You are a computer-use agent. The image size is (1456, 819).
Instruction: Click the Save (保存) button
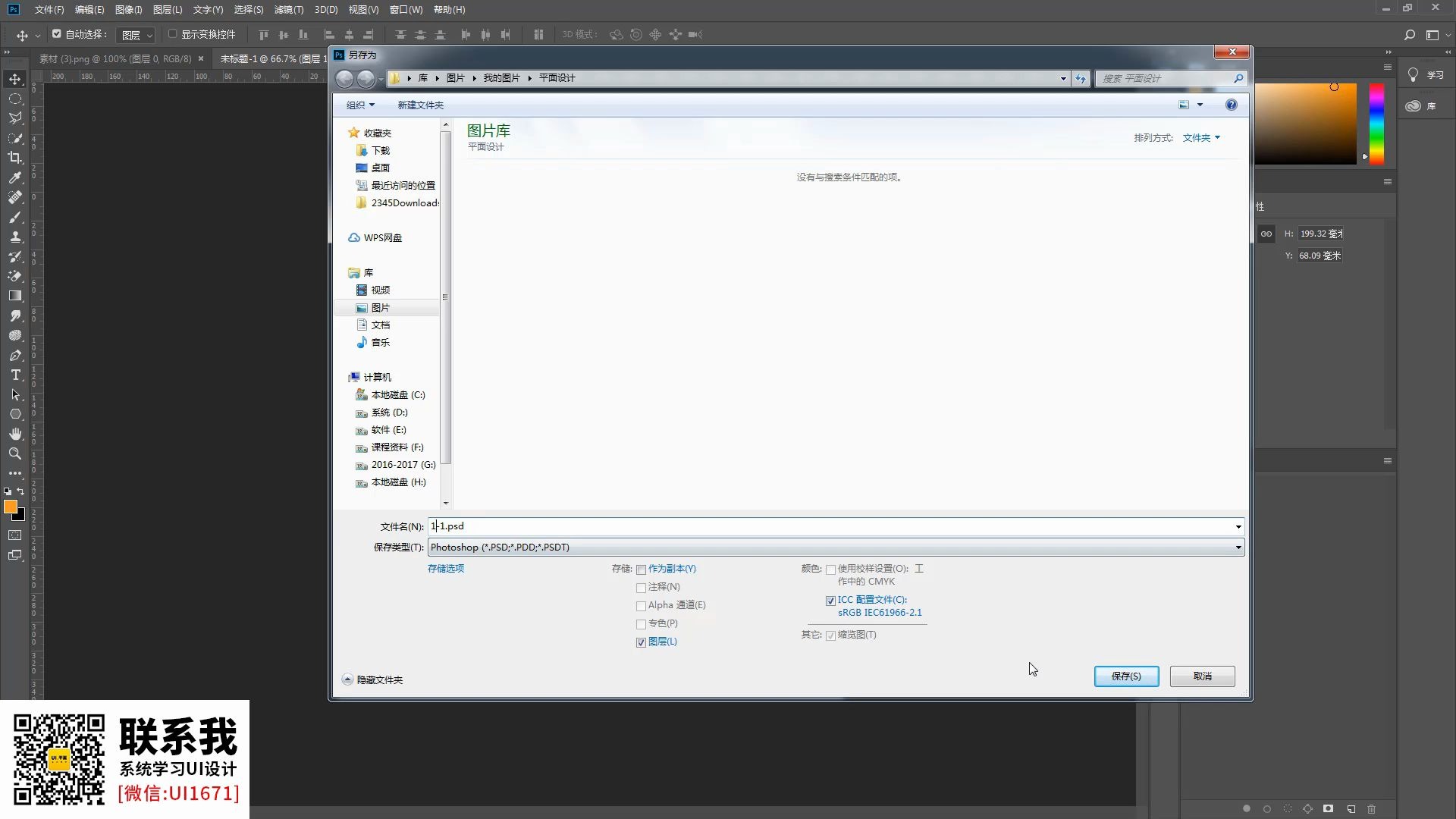[1126, 676]
